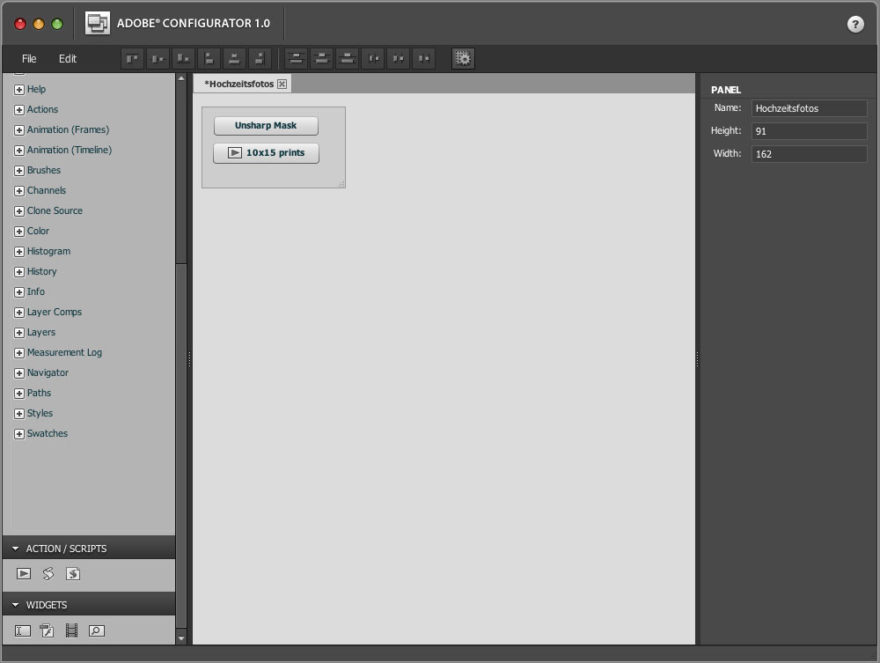Select the History label
Screen dimensions: 880x663
click(42, 271)
